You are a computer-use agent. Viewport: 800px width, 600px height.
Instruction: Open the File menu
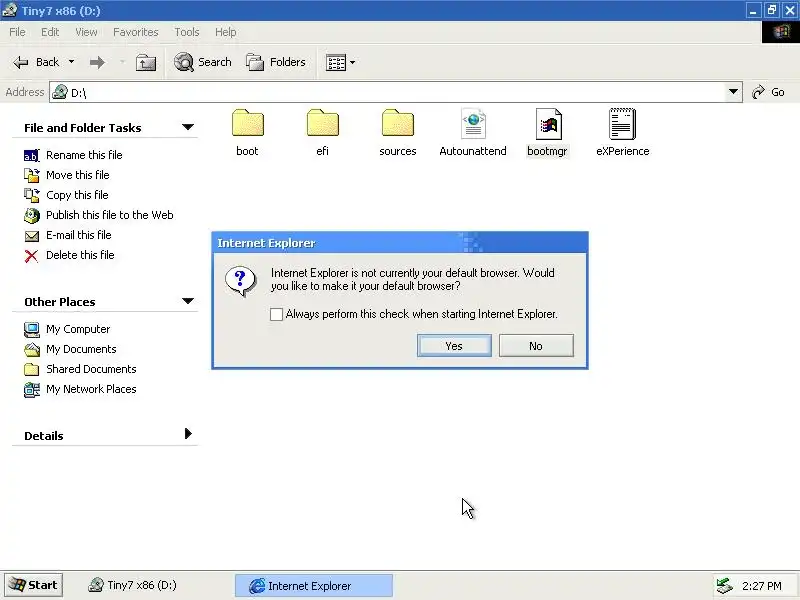coord(17,32)
